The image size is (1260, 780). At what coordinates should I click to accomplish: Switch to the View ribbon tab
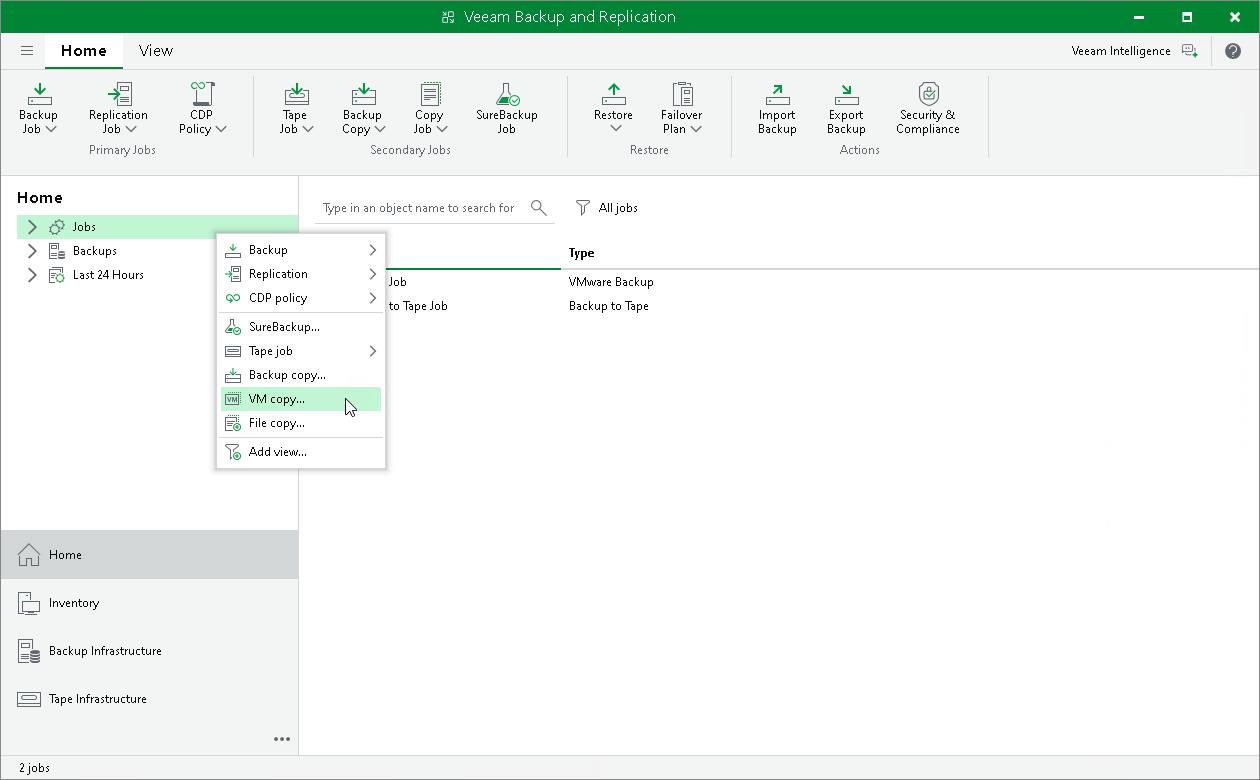coord(156,50)
